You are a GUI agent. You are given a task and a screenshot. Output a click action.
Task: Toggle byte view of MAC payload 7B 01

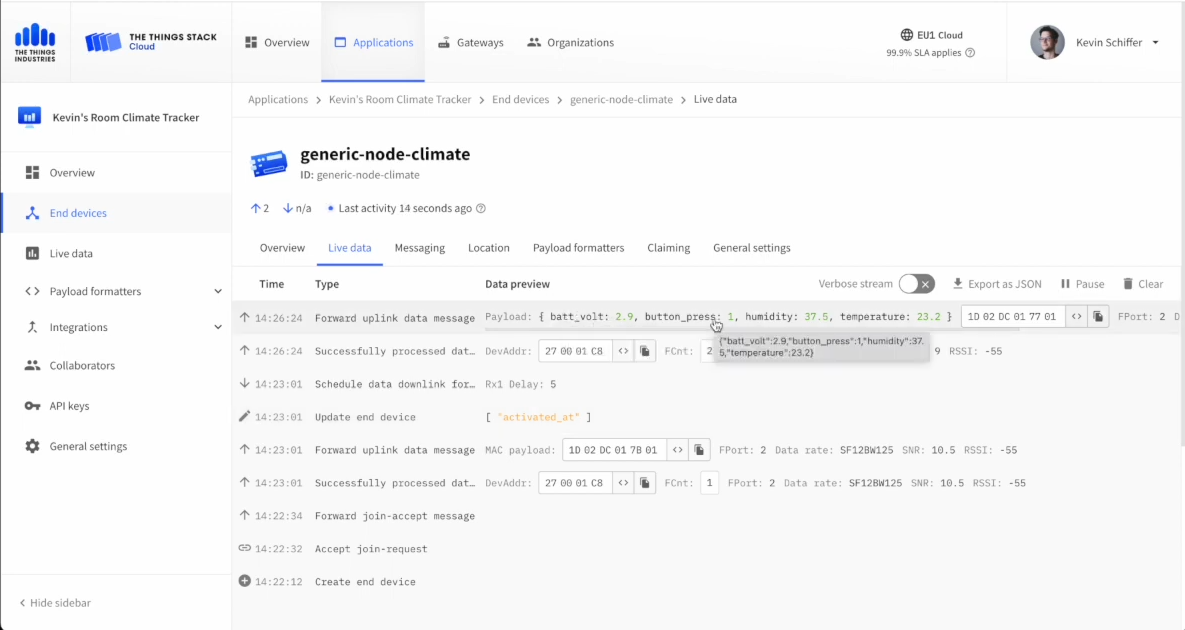pyautogui.click(x=677, y=450)
